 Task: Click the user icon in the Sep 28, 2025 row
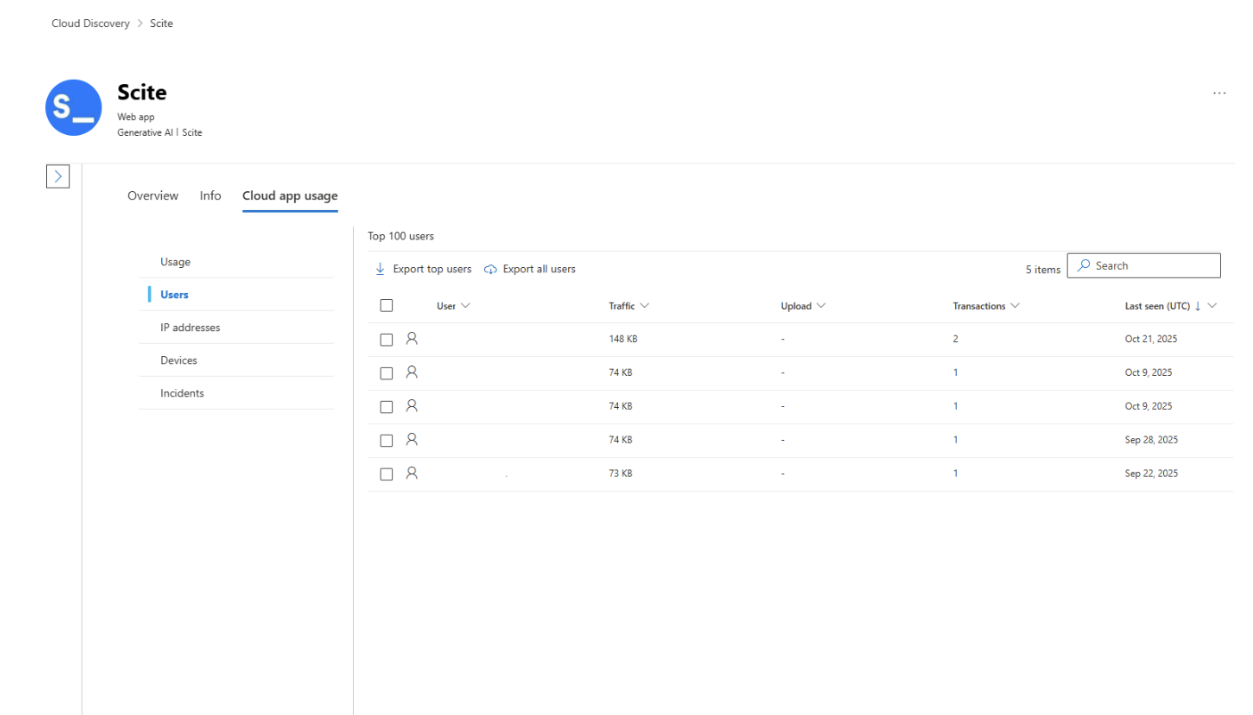pos(411,439)
